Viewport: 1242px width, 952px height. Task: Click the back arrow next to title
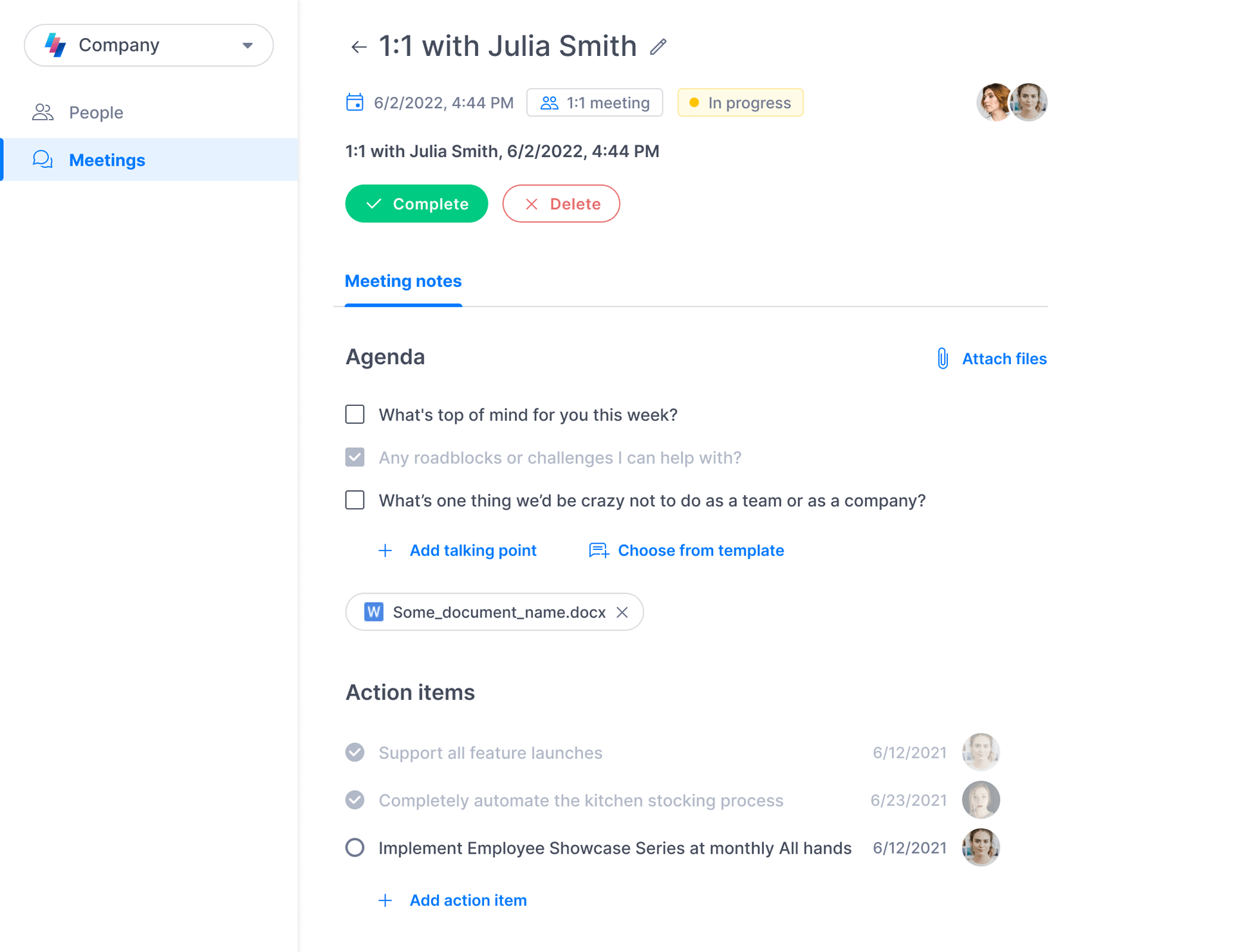click(358, 47)
